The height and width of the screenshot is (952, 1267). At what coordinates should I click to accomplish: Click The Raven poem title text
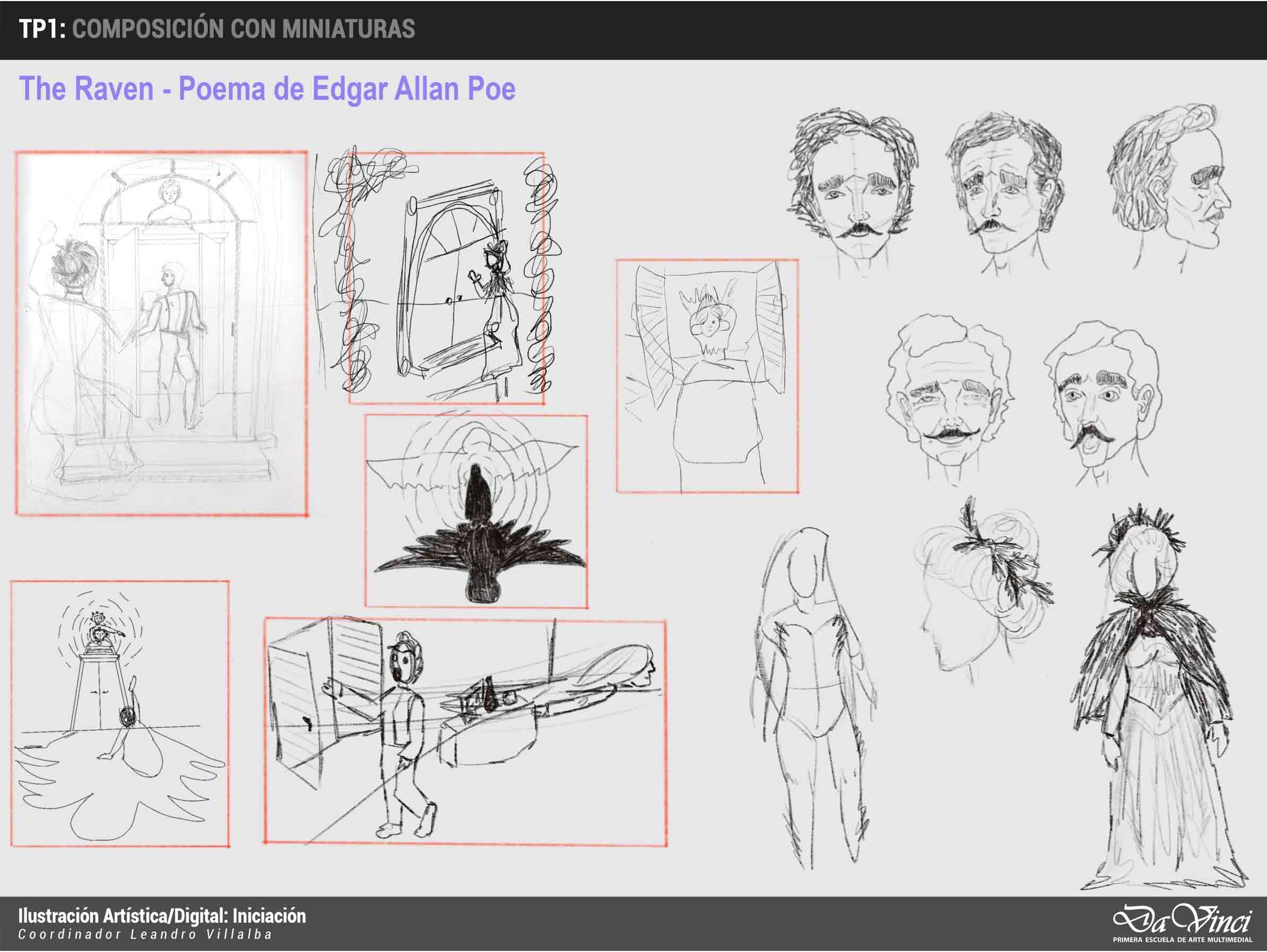point(267,89)
